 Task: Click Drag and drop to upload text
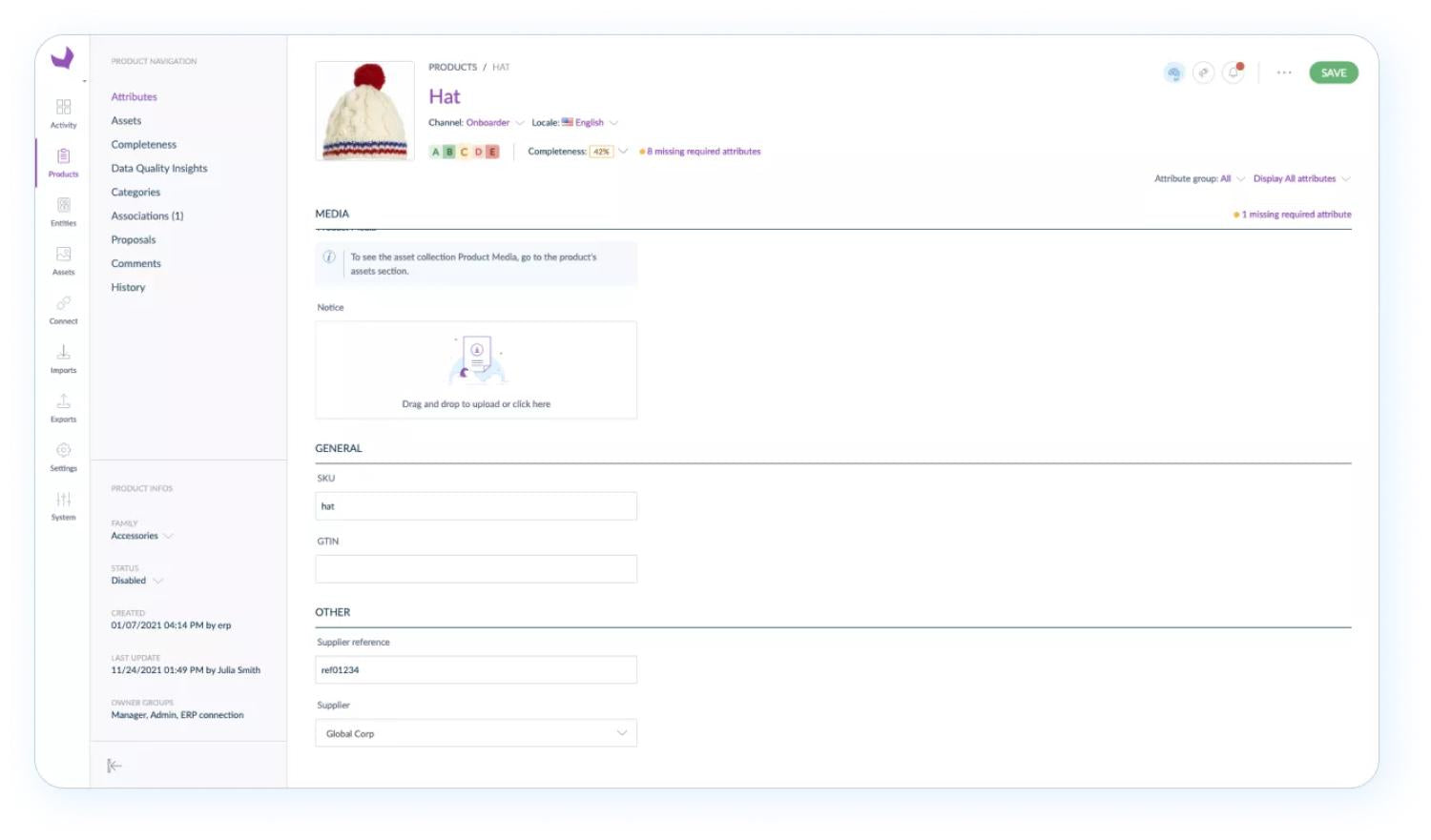click(x=476, y=404)
